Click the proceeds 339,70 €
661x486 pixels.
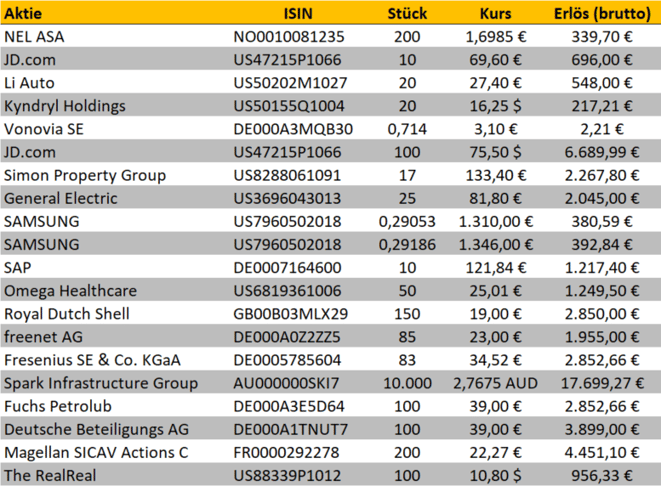coord(602,37)
